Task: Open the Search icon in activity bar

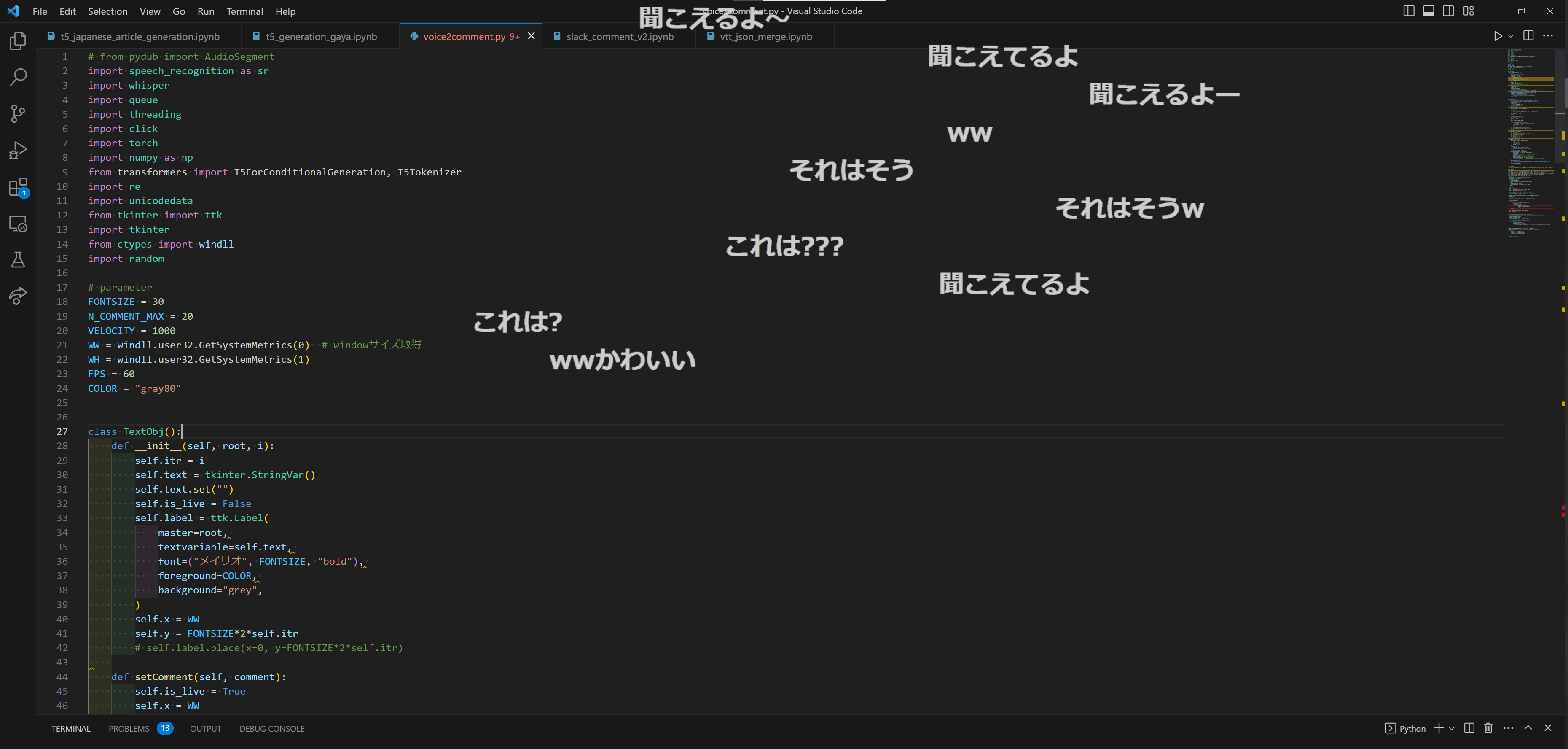Action: [x=18, y=77]
